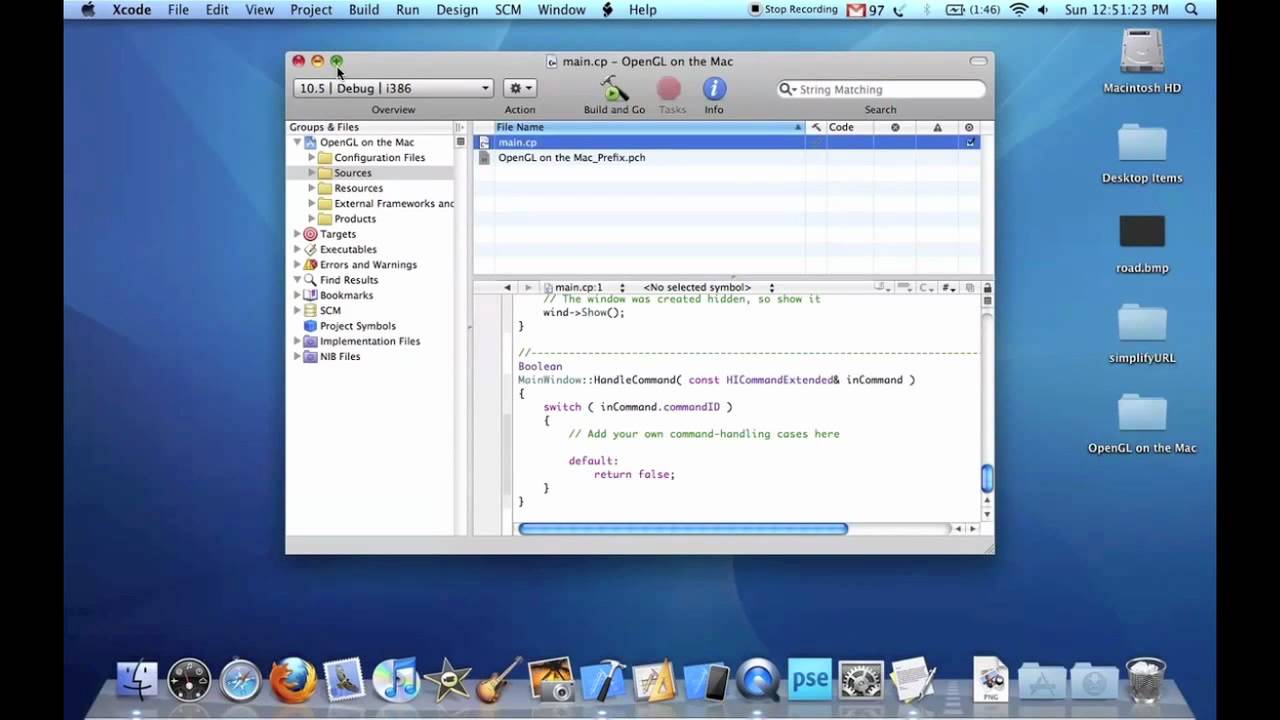Image resolution: width=1280 pixels, height=720 pixels.
Task: Open the included files # popup
Action: click(x=948, y=288)
